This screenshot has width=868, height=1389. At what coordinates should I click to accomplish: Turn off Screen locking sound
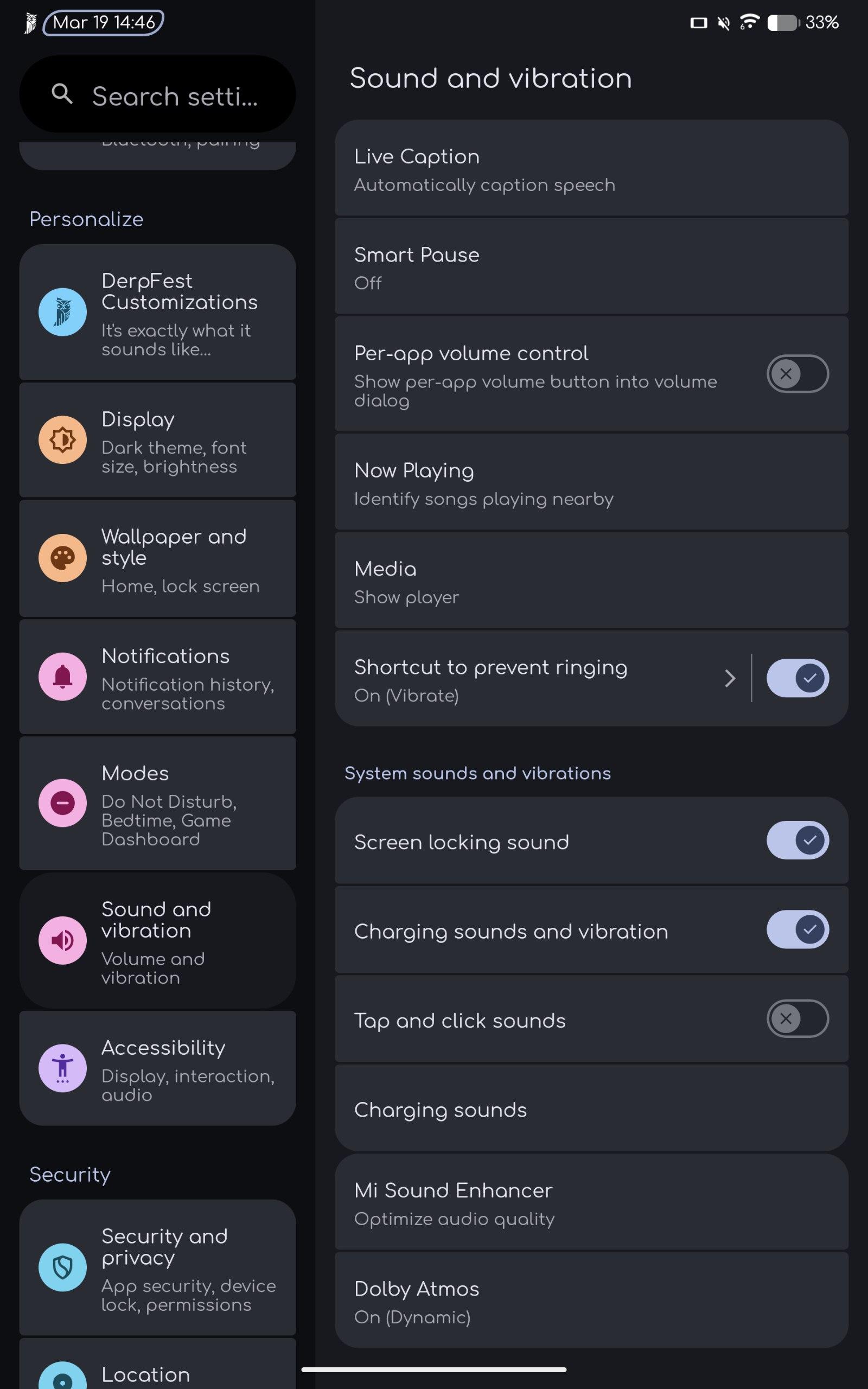click(797, 840)
